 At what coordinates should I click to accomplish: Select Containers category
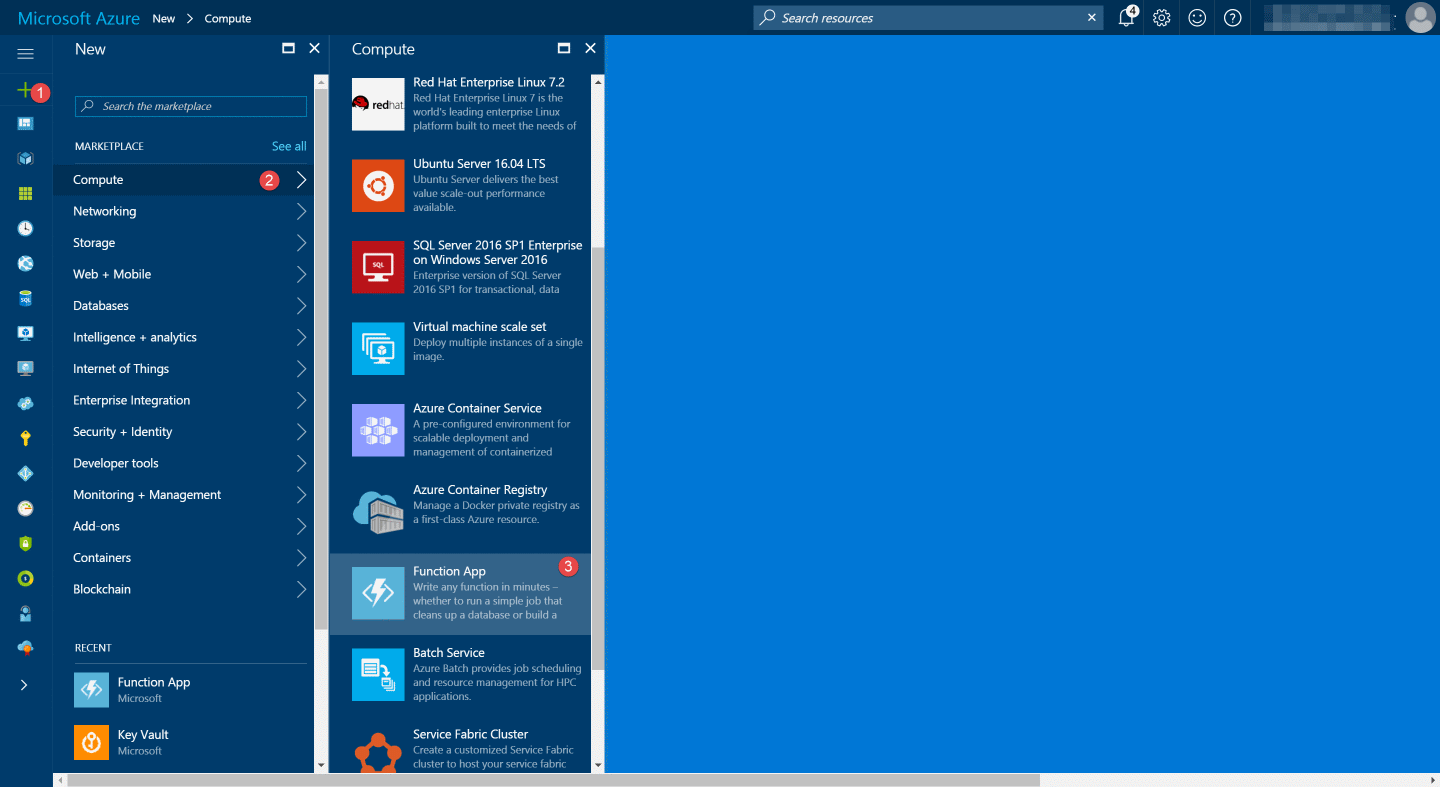pyautogui.click(x=183, y=558)
